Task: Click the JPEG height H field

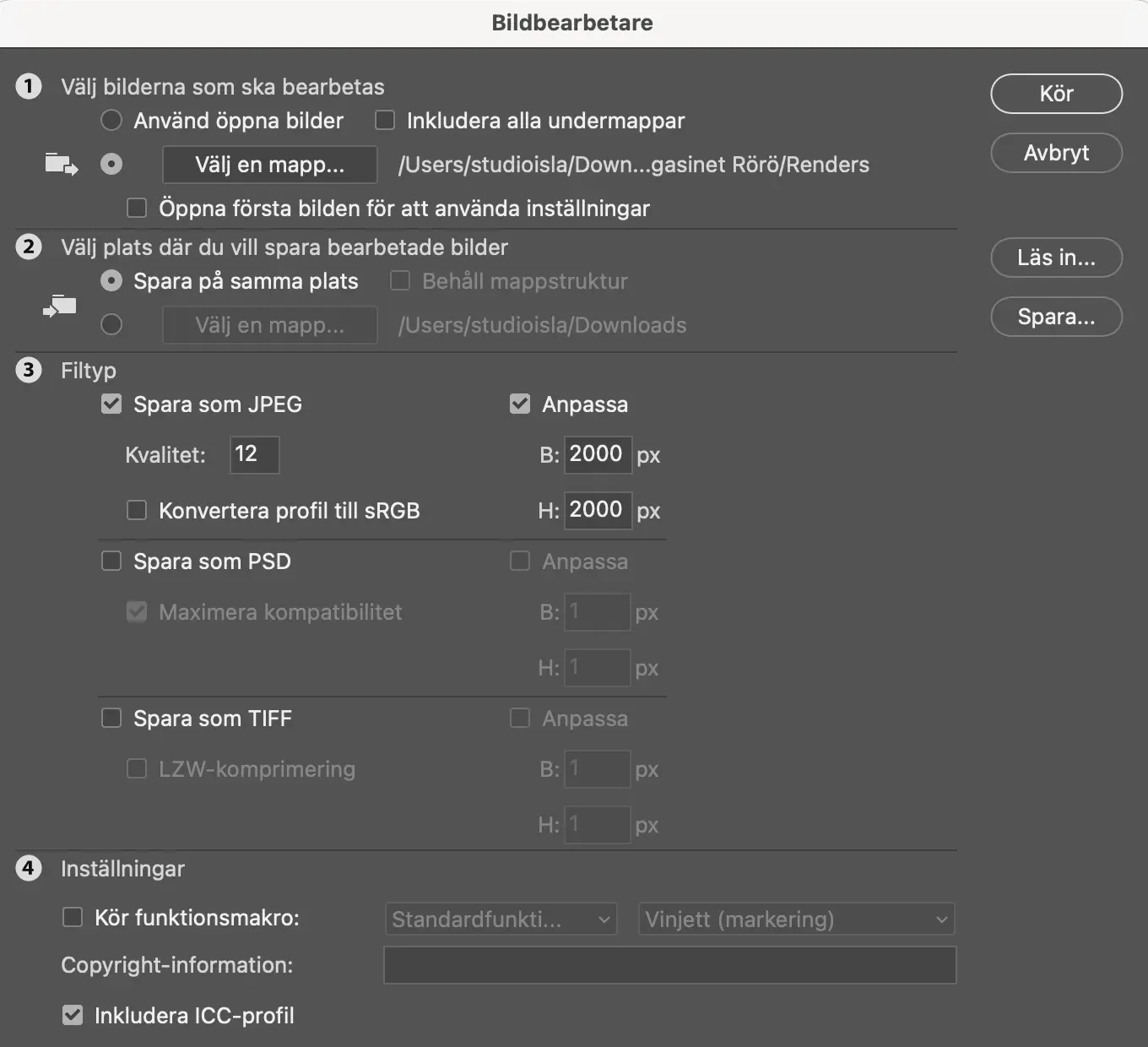Action: tap(598, 511)
